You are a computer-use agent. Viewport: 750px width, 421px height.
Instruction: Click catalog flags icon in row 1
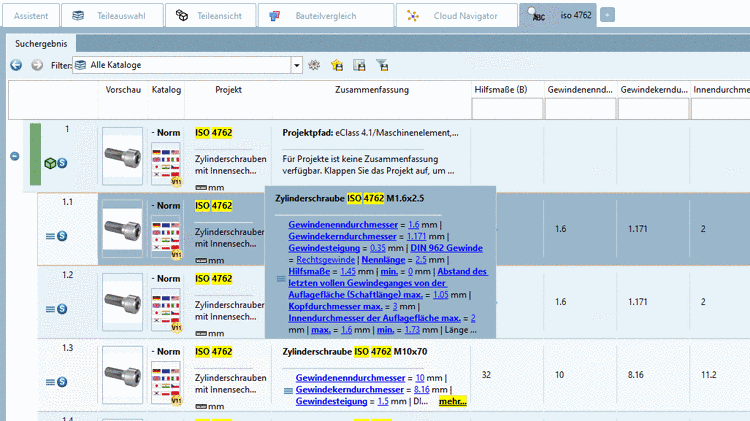click(x=166, y=164)
